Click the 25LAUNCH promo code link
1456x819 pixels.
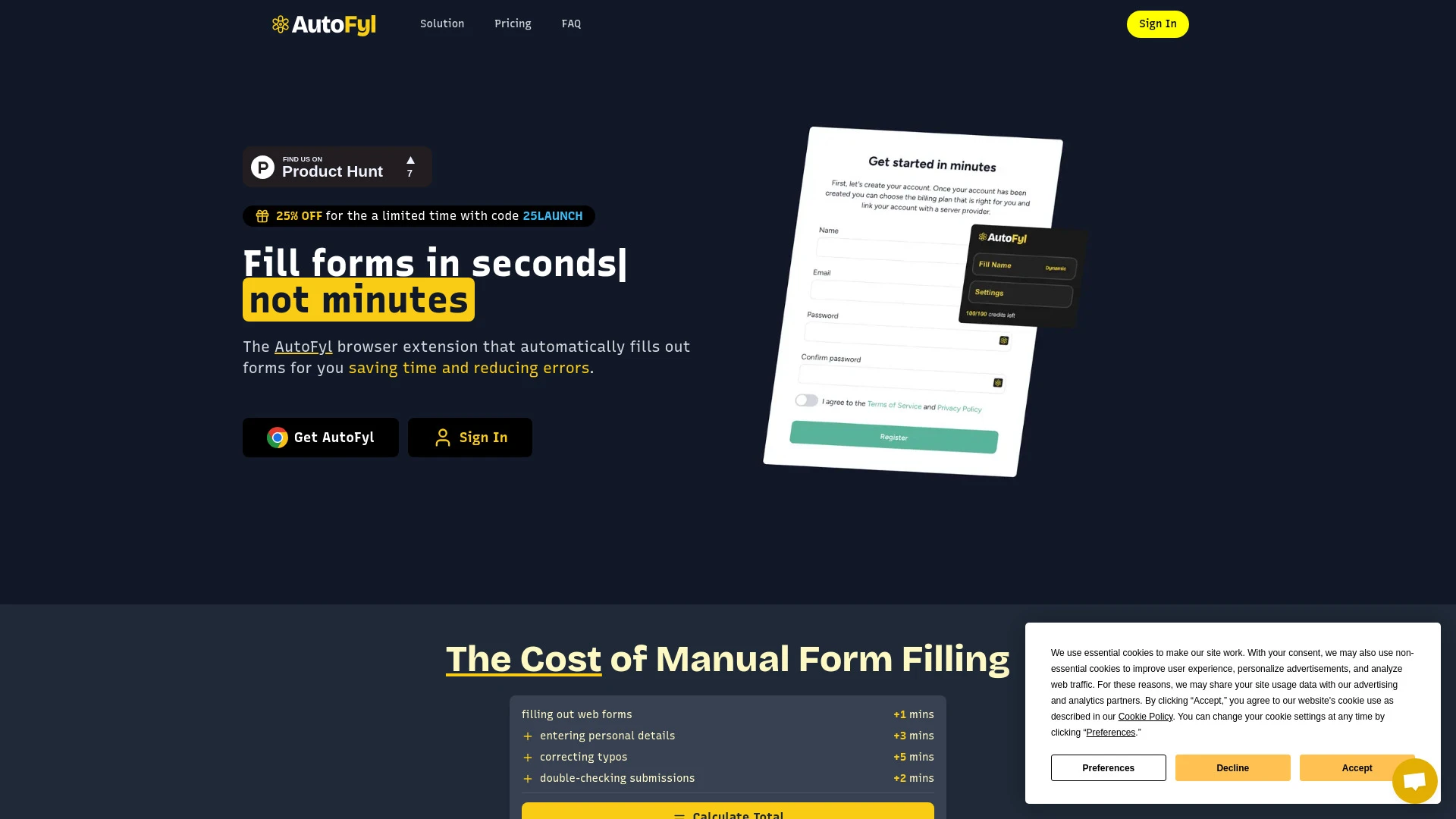[x=552, y=215]
